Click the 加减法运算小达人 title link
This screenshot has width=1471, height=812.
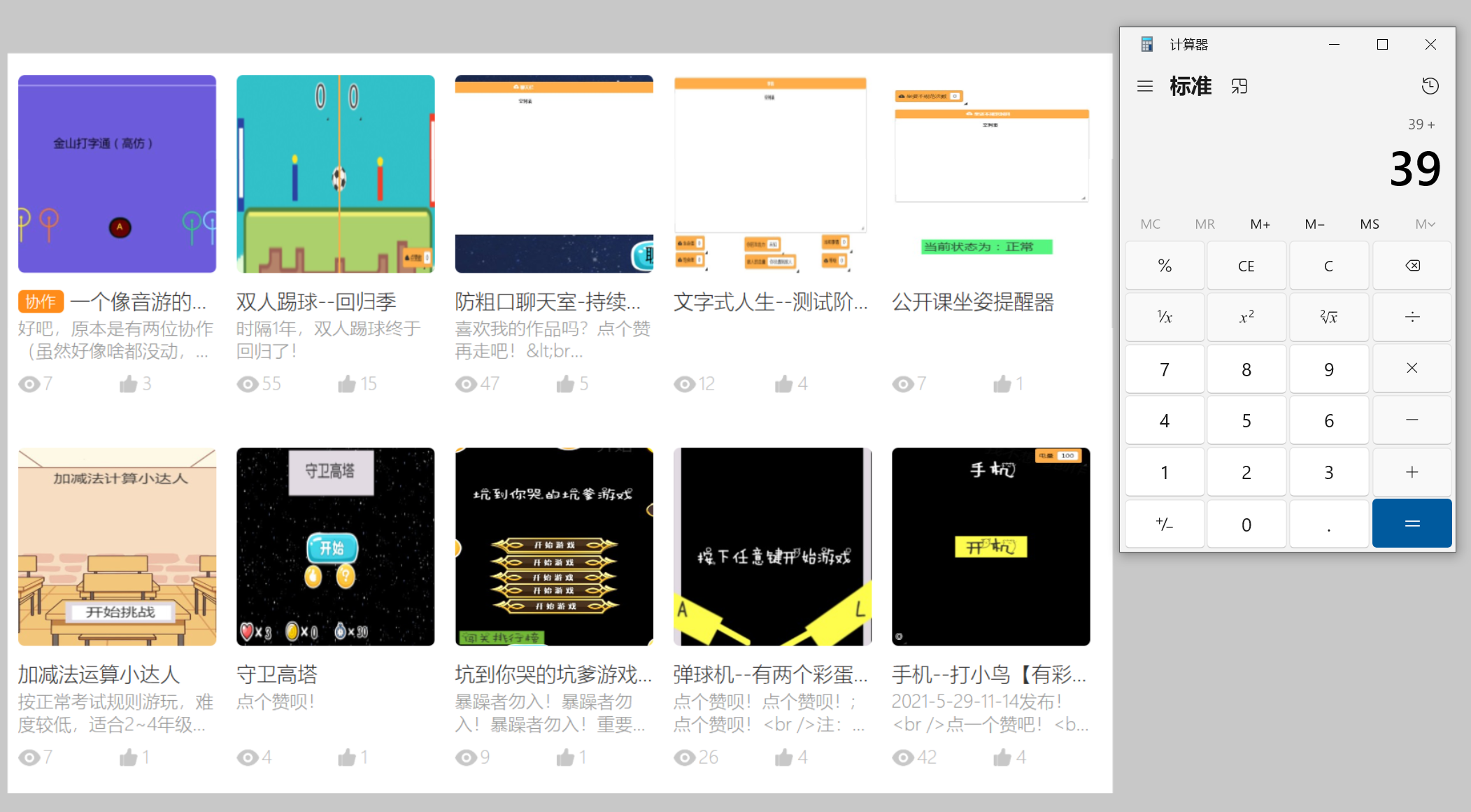tap(99, 675)
